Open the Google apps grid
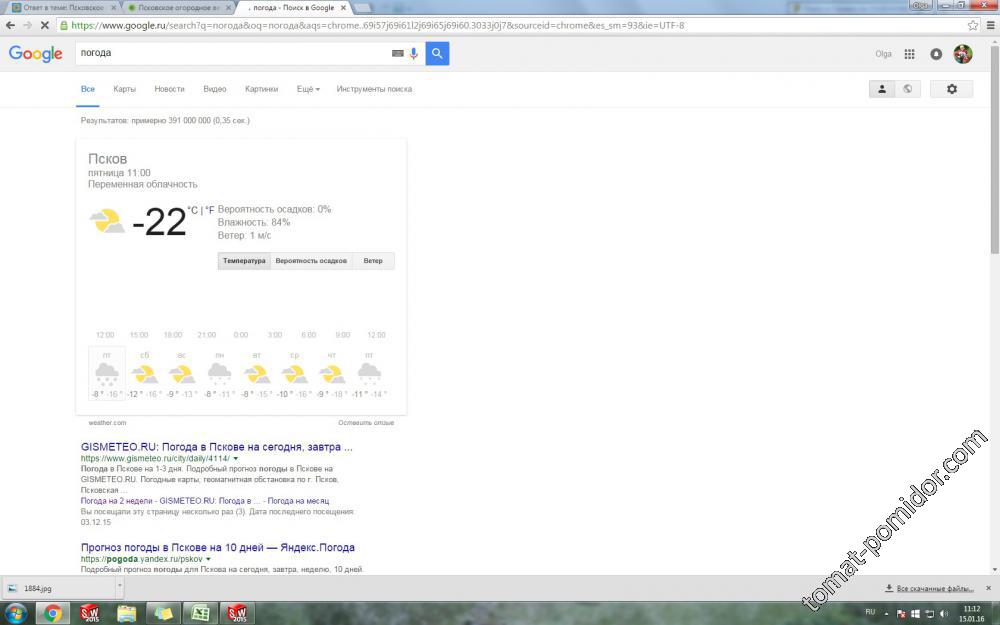 909,54
